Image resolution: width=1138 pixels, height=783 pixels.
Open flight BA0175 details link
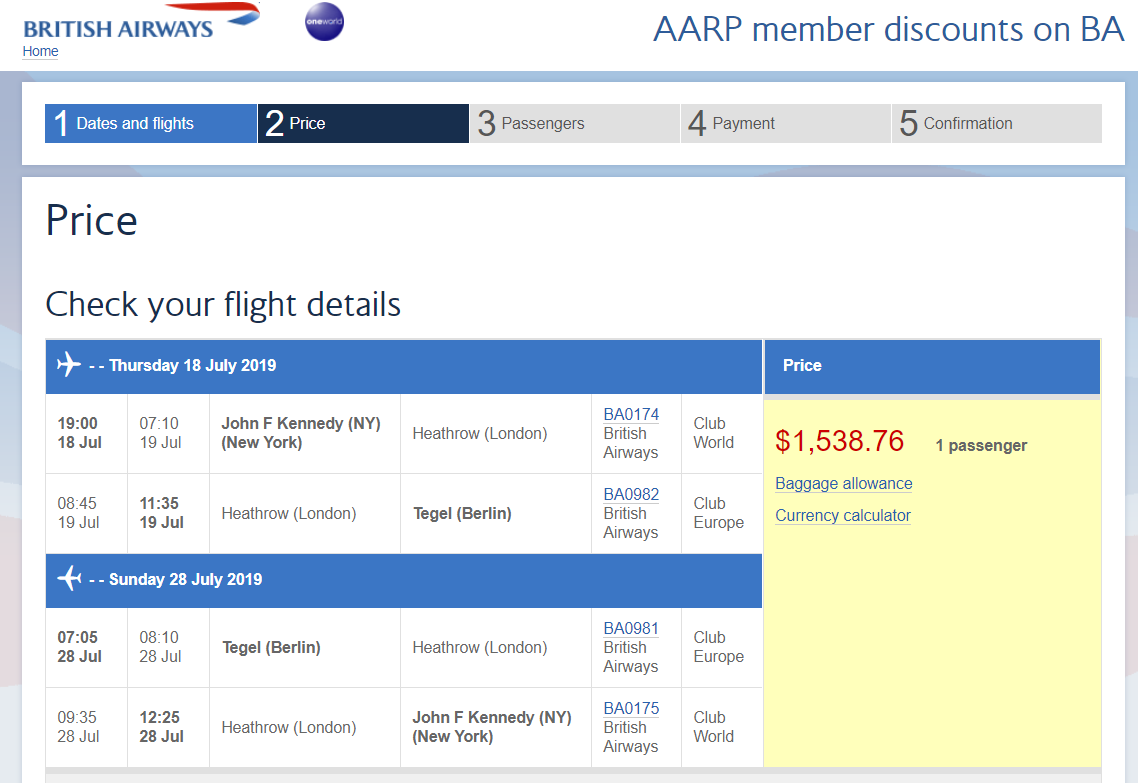coord(631,709)
